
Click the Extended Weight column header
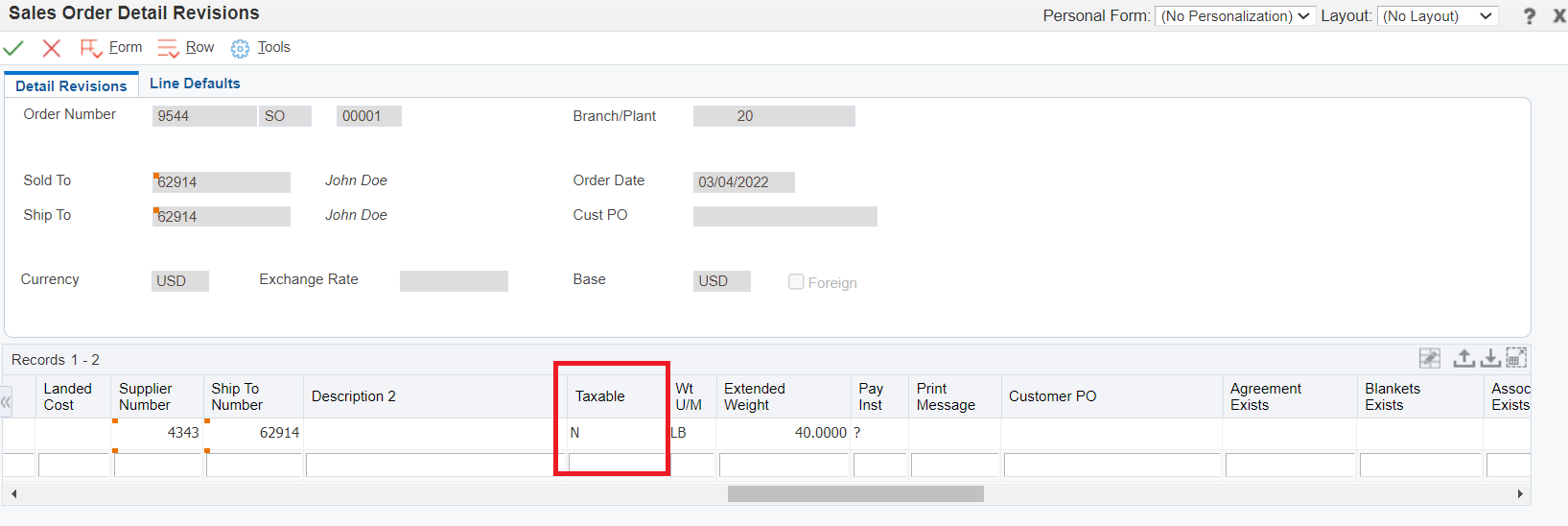pyautogui.click(x=784, y=396)
